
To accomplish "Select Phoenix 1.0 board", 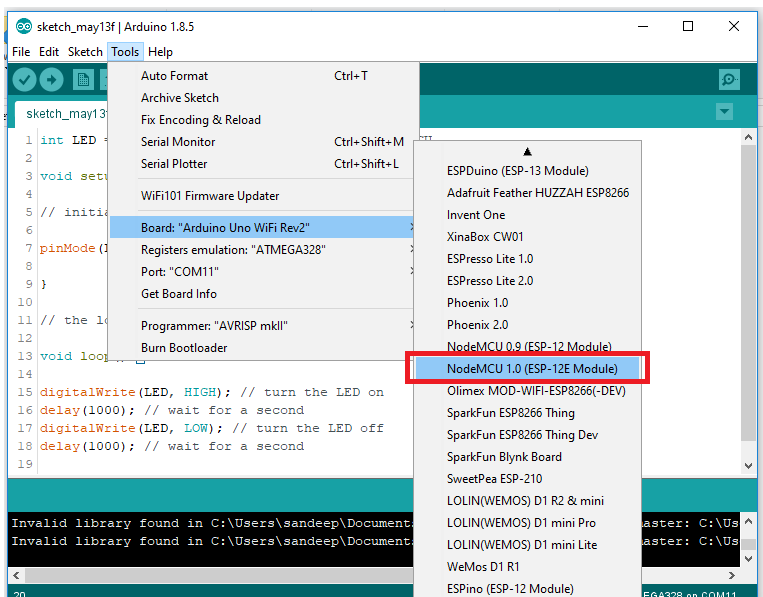I will 527,303.
